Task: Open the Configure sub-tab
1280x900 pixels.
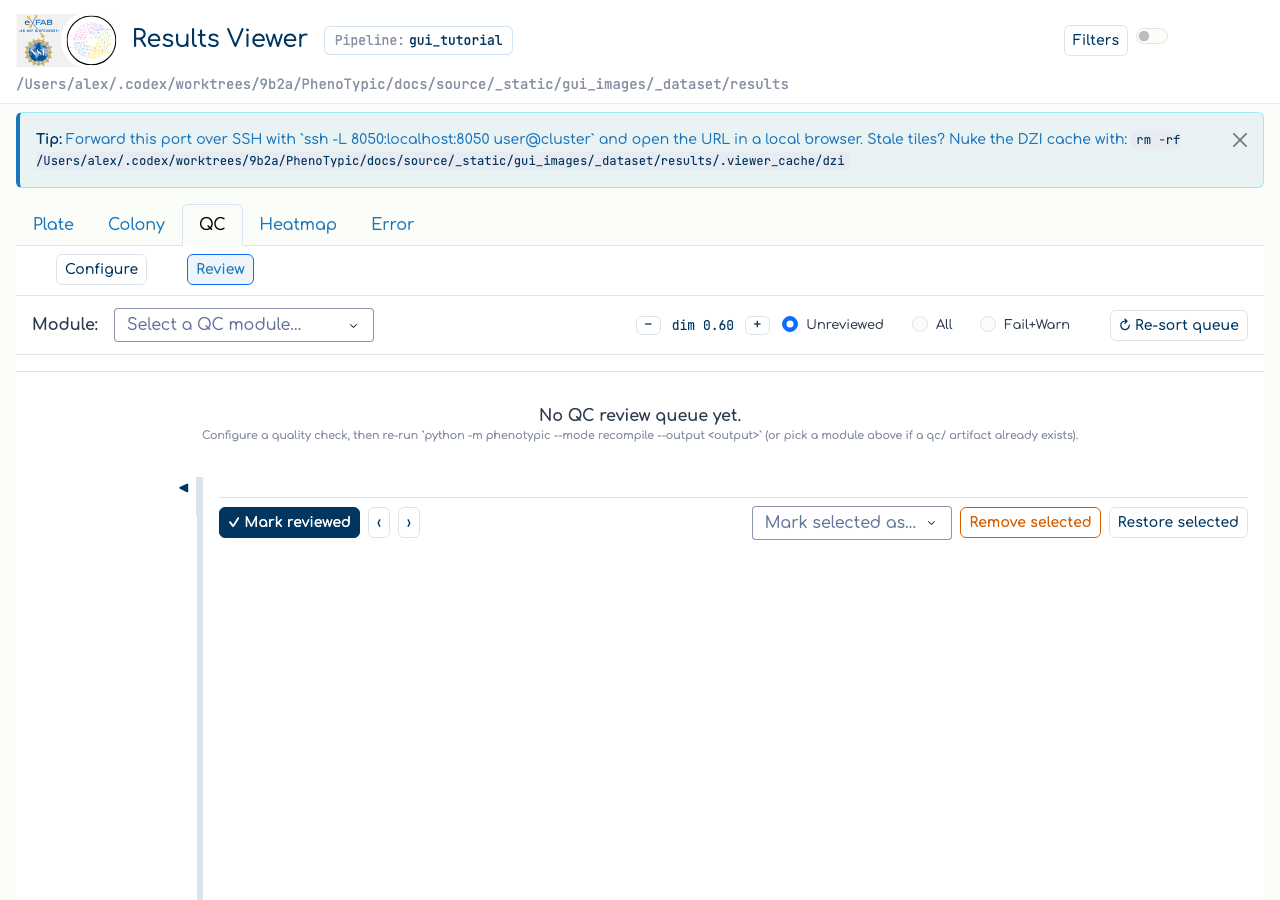Action: click(x=102, y=269)
